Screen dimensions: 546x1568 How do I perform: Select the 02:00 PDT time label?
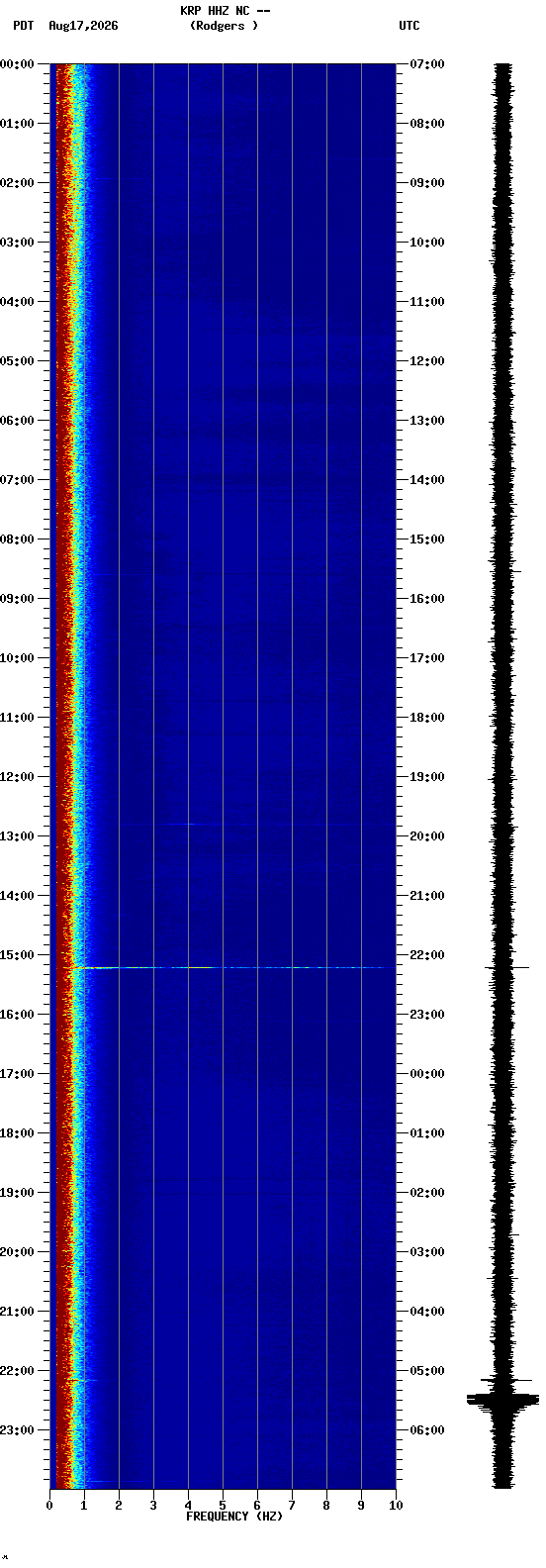pyautogui.click(x=17, y=183)
